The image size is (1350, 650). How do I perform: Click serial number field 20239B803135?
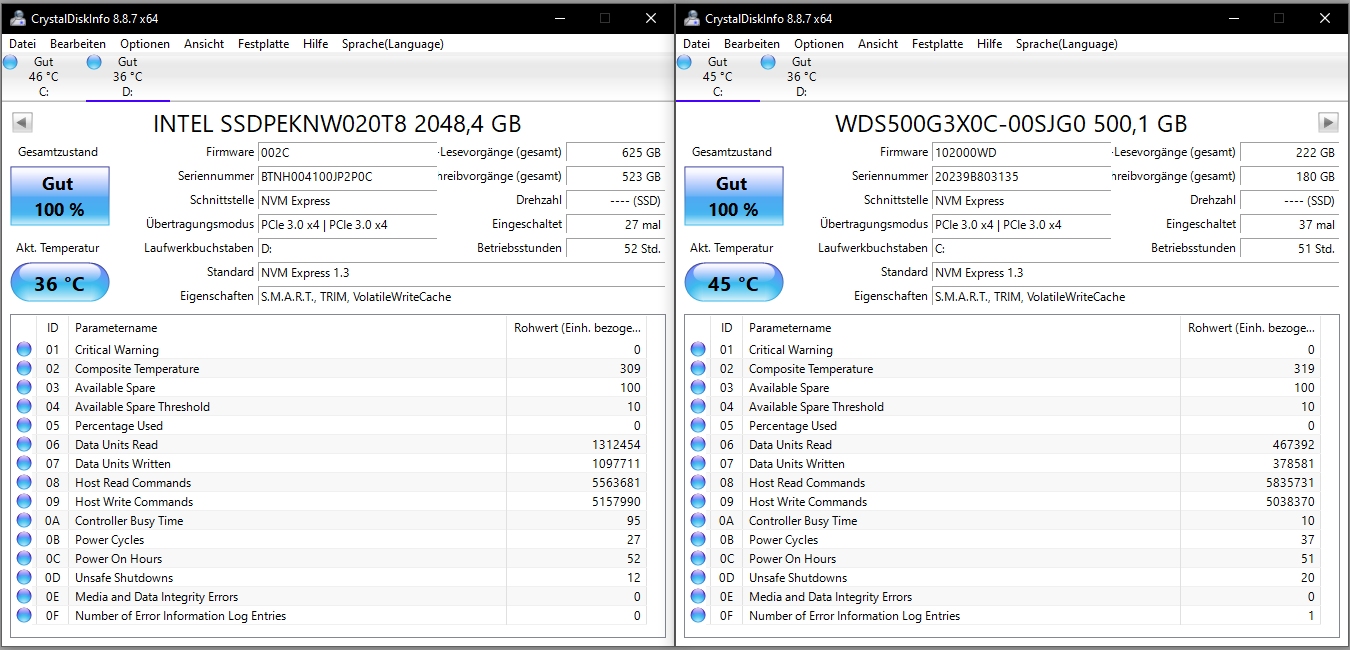tap(1021, 177)
